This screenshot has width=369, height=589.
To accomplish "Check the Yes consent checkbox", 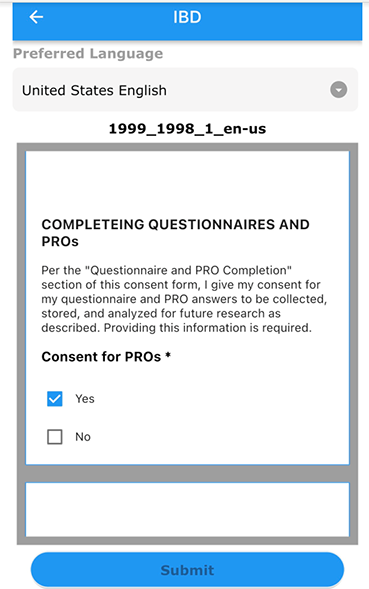I will pos(55,399).
